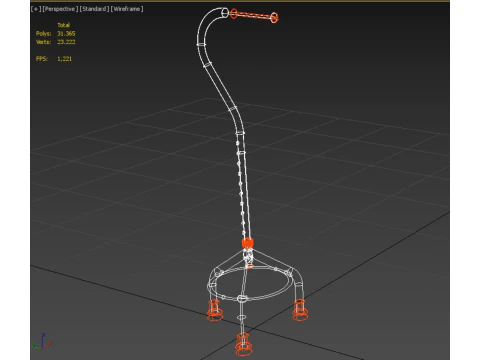The height and width of the screenshot is (360, 480).
Task: Click the open tube end near the handle
Action: pos(225,13)
